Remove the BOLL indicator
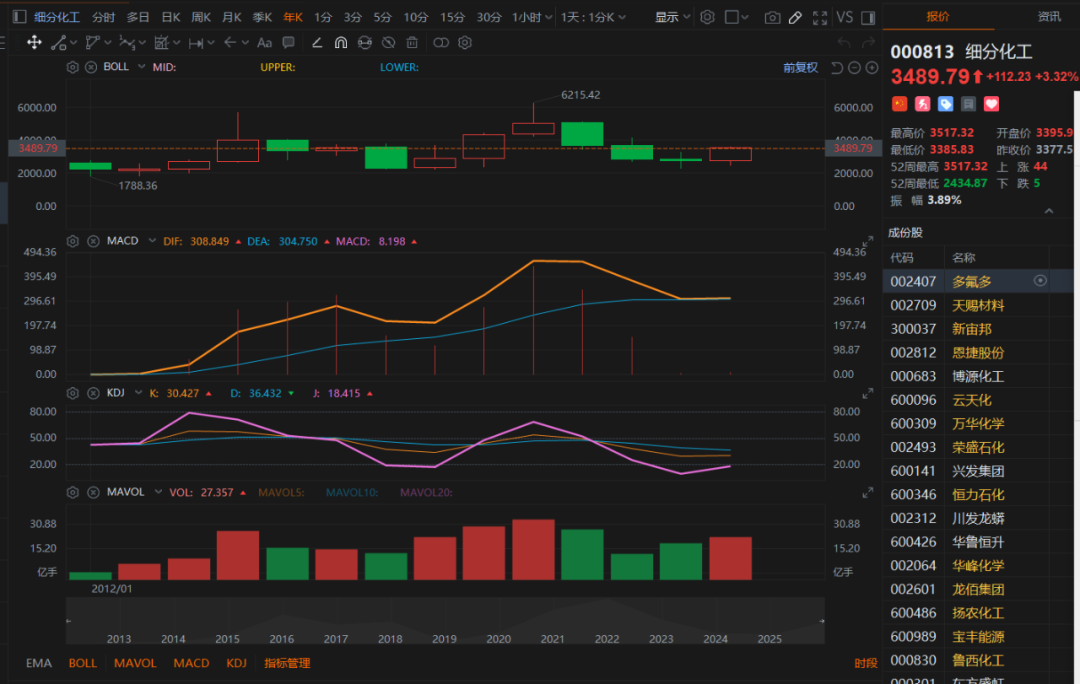This screenshot has width=1080, height=684. click(91, 67)
